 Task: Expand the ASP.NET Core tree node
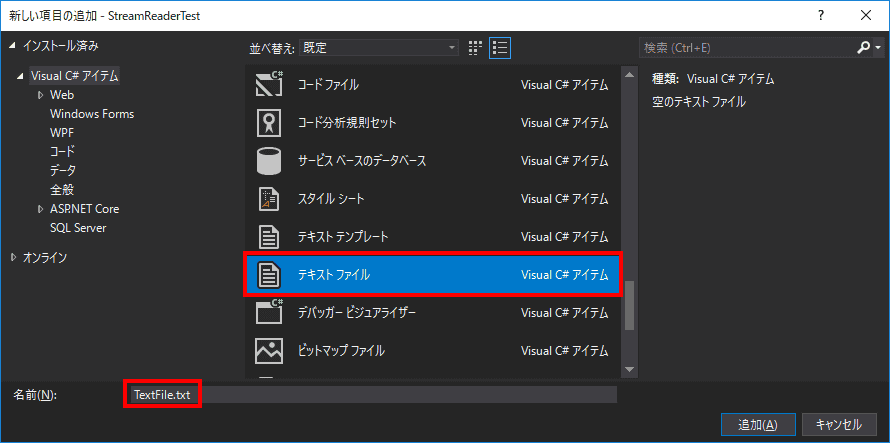tap(40, 208)
